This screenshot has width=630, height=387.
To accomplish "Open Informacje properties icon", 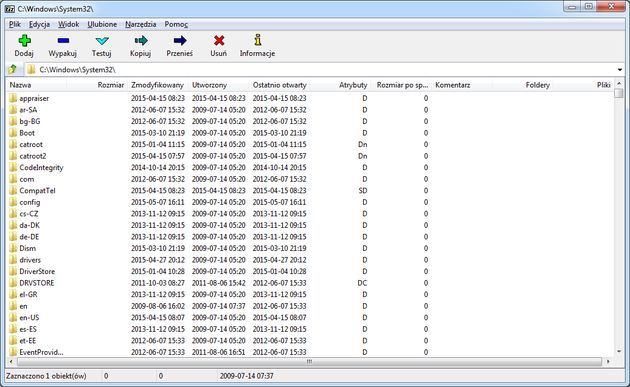I will [258, 40].
